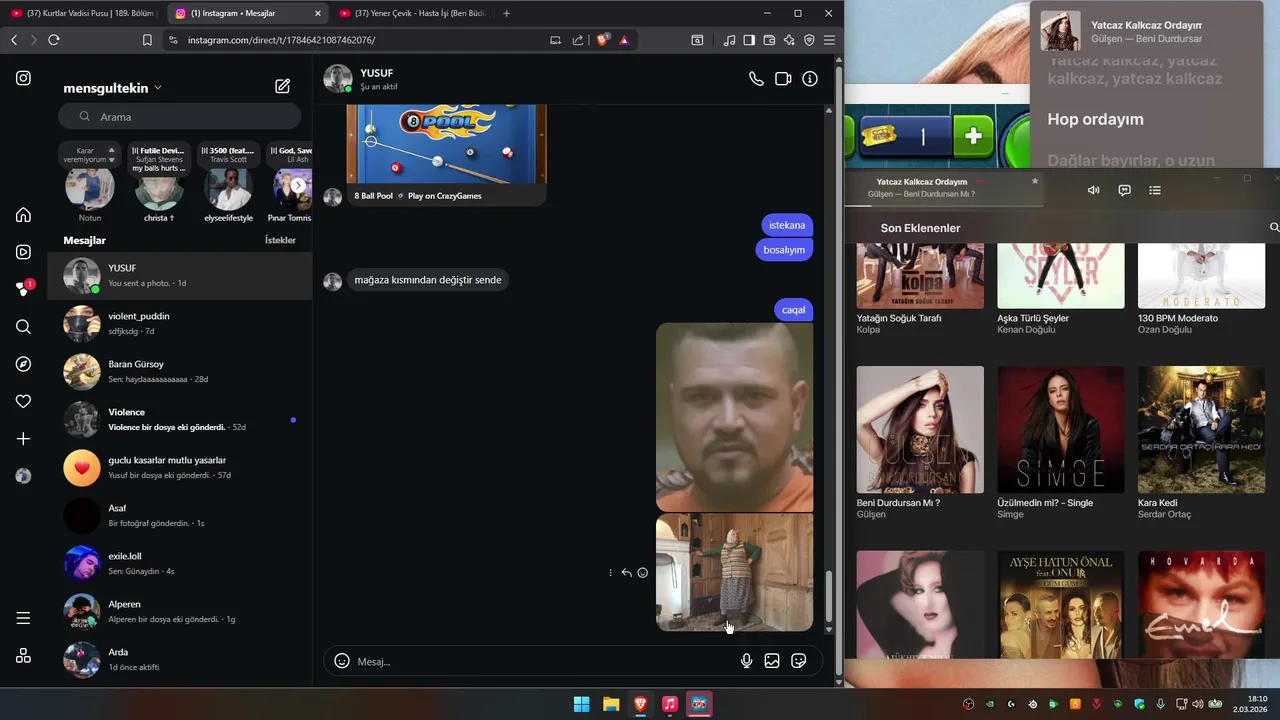Reply to the last sent photo
This screenshot has width=1280, height=720.
(626, 573)
